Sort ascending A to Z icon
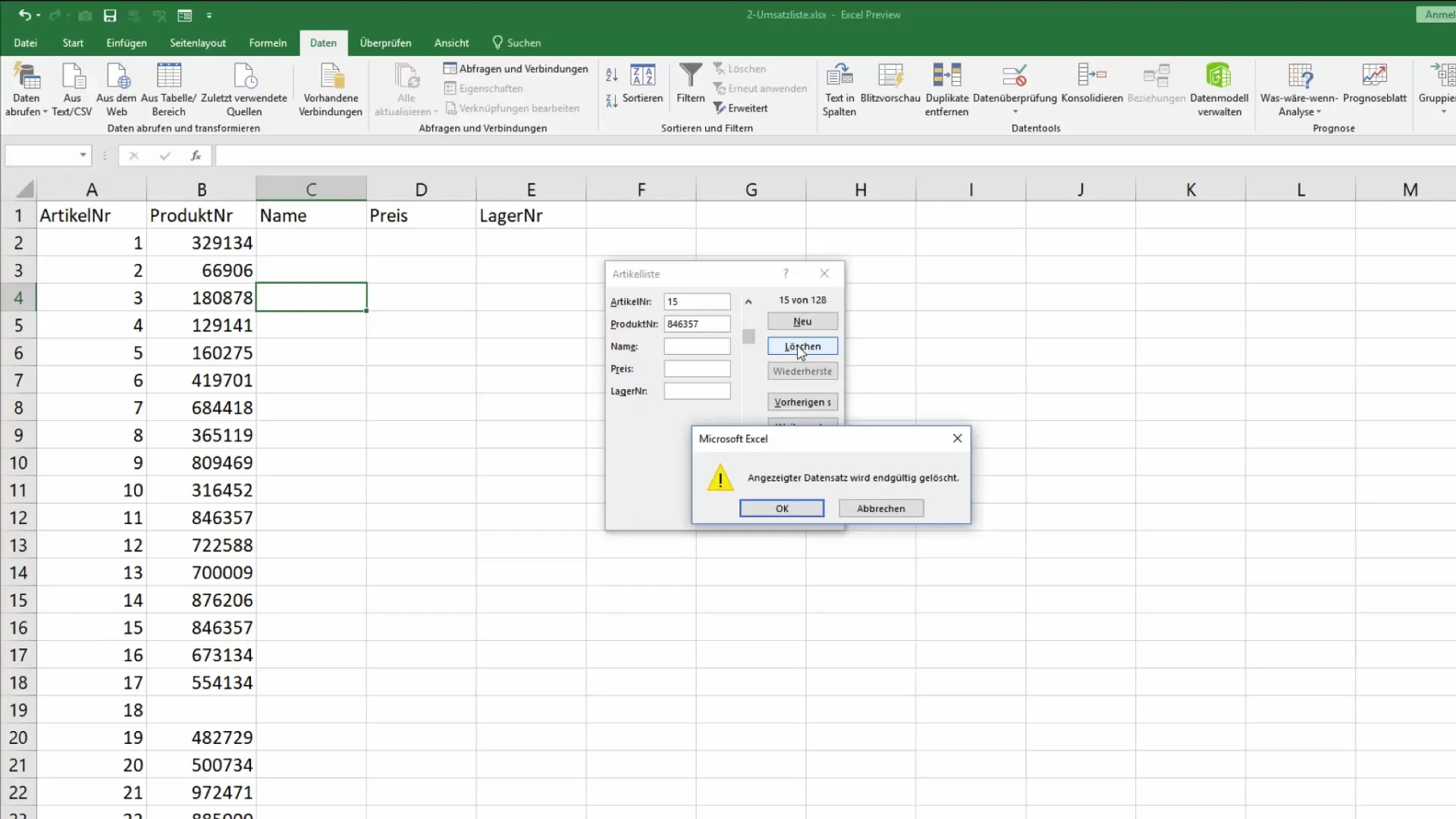Viewport: 1456px width, 819px height. click(612, 74)
